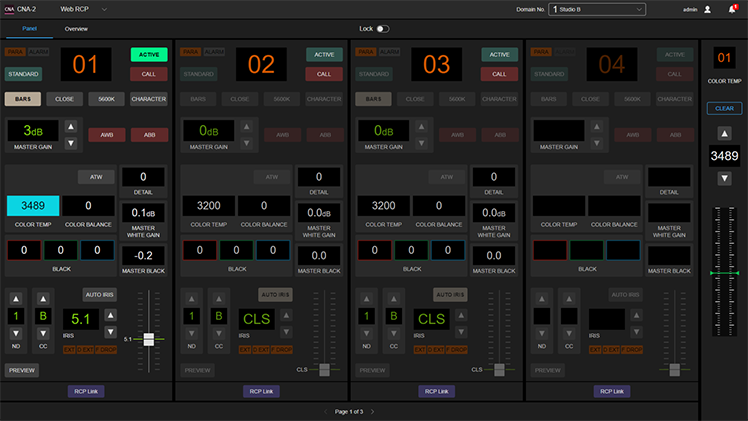Open the admin user account icon

pos(708,9)
